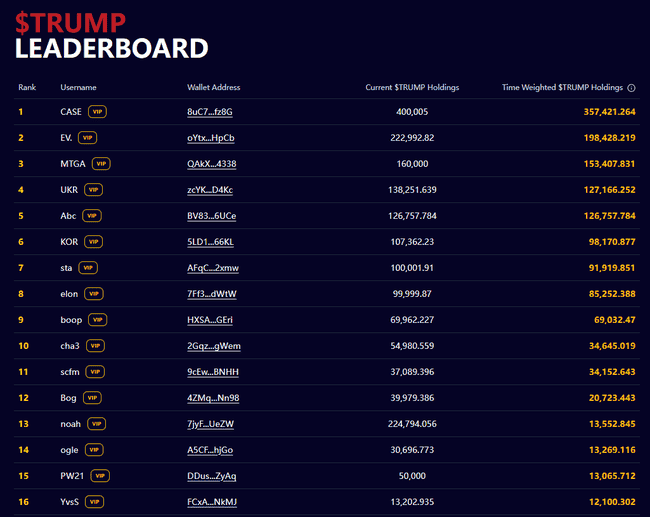This screenshot has width=650, height=517.
Task: Click the VIP badge next to CASE
Action: (97, 111)
